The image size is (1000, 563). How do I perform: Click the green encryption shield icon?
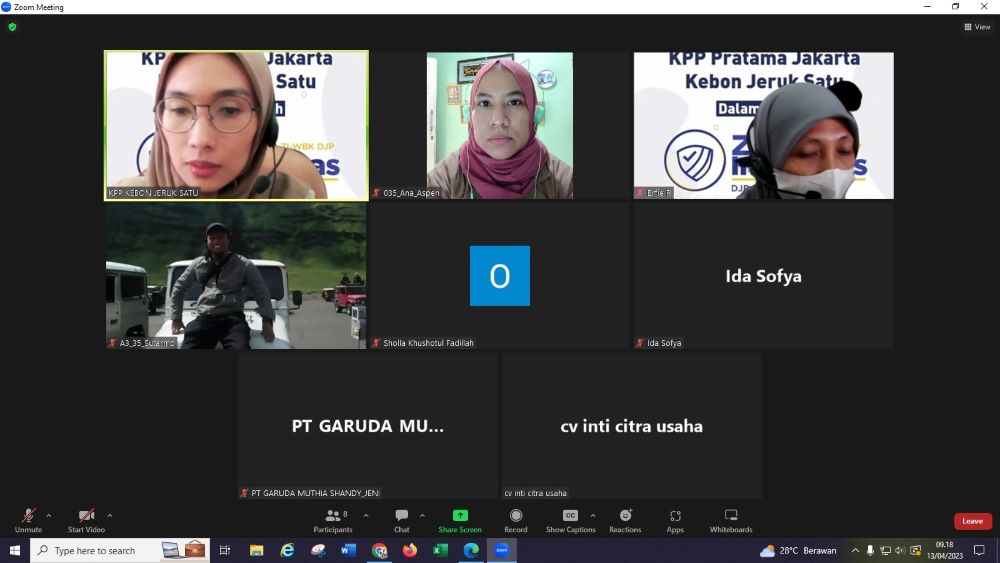[x=12, y=27]
